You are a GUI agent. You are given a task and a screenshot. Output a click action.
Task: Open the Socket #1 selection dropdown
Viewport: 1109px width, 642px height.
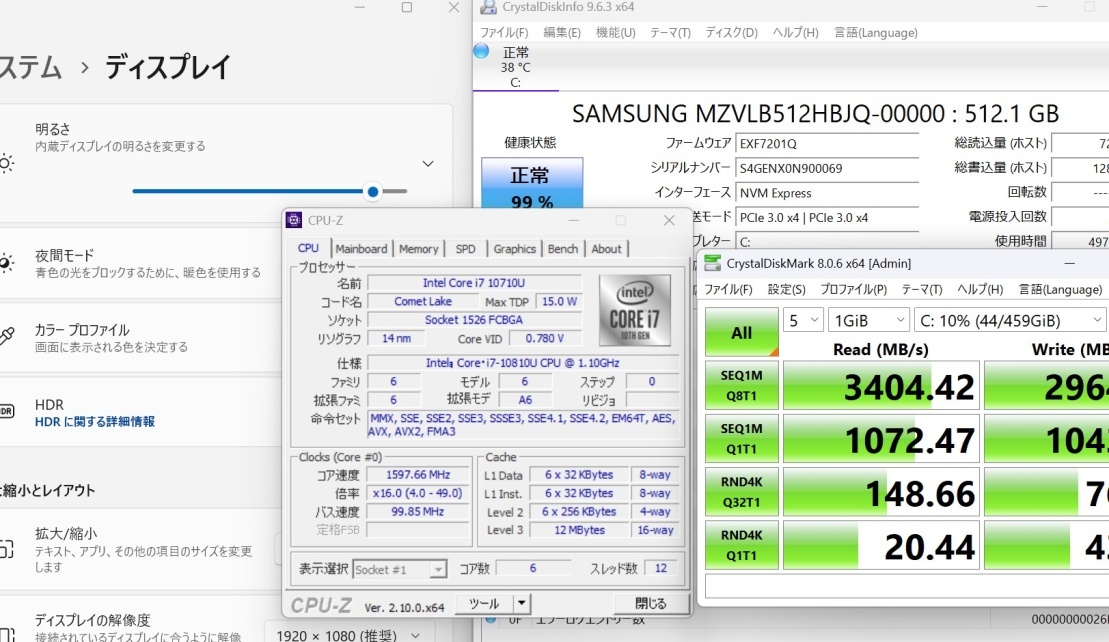[400, 569]
